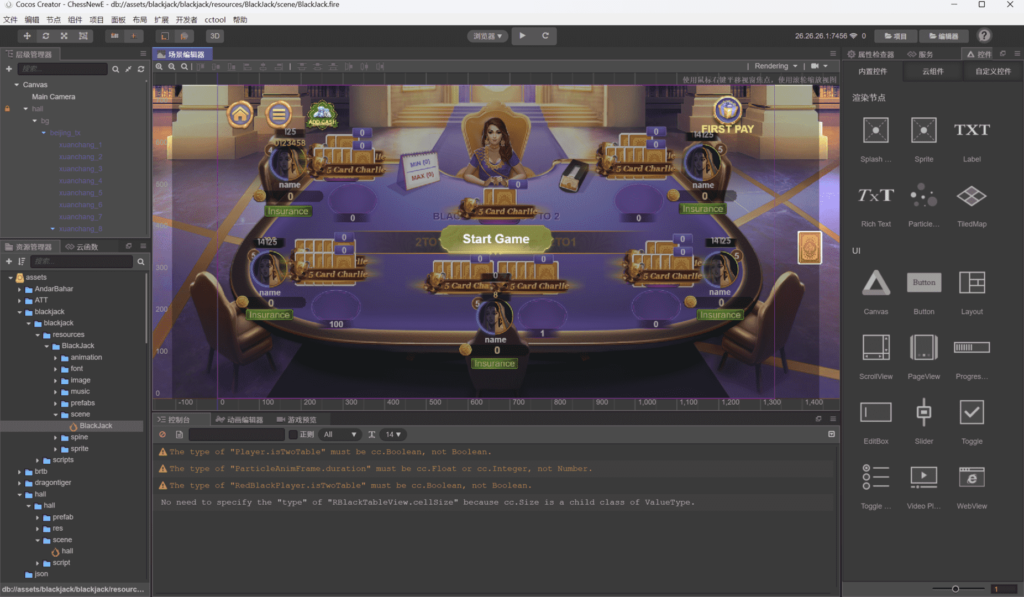Expand the AndarBahar folder in assets
This screenshot has width=1024, height=597.
click(x=21, y=289)
